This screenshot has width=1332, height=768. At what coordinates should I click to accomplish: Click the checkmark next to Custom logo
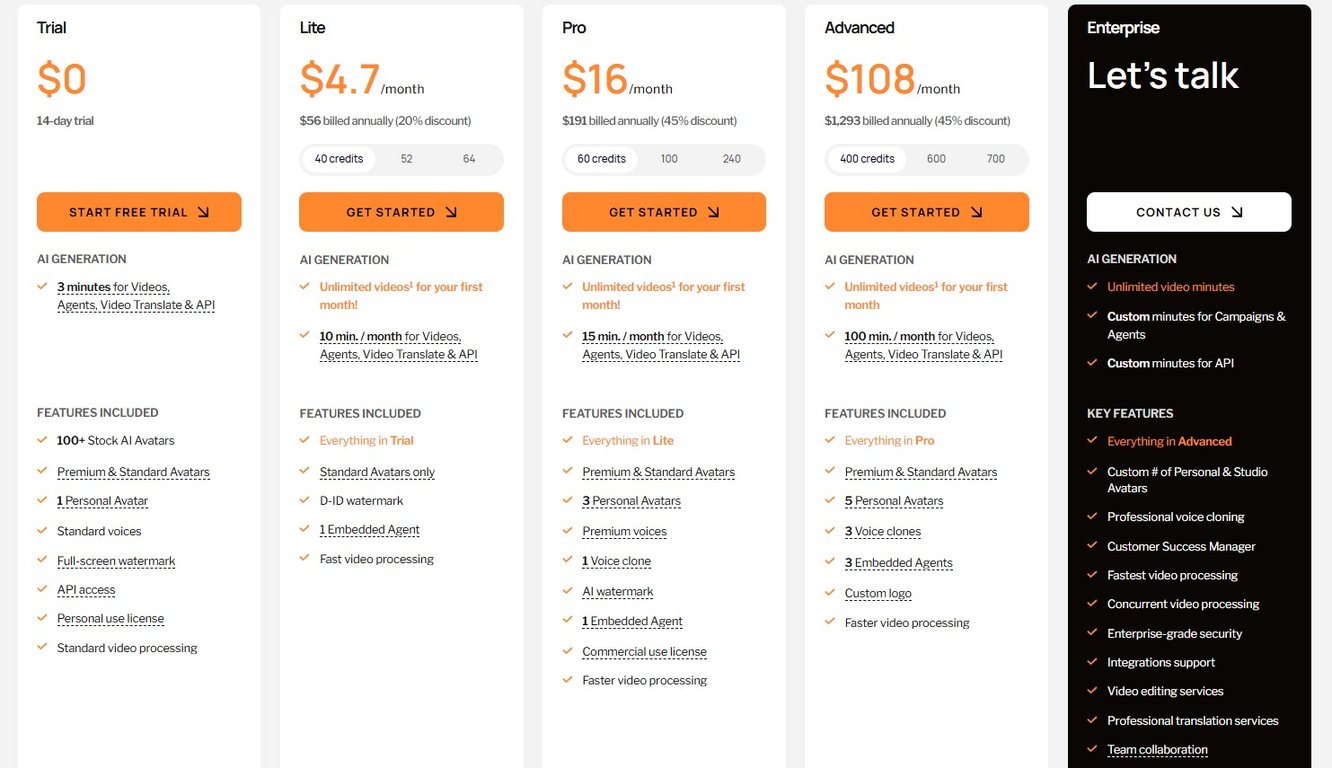(830, 592)
